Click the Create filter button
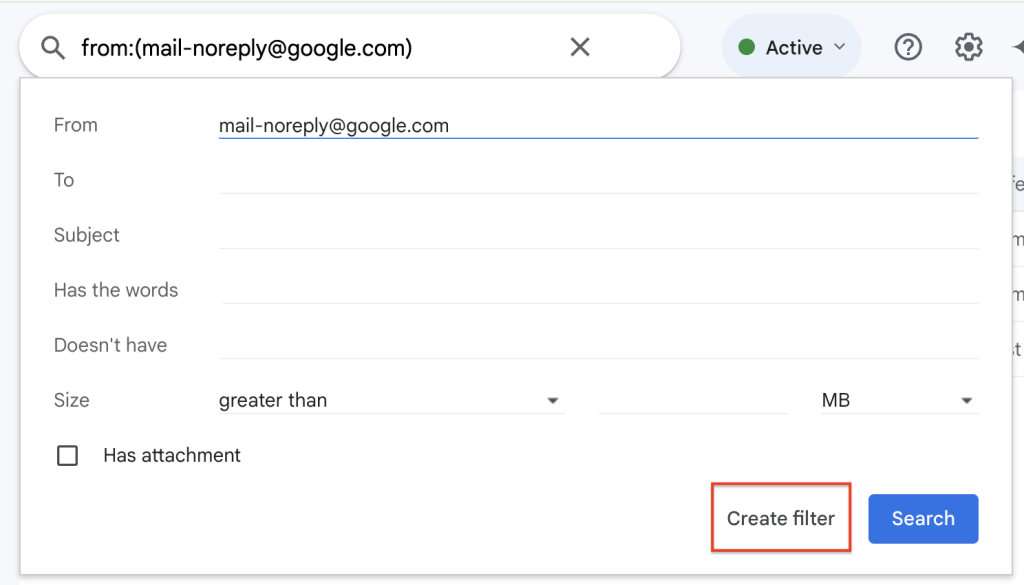Viewport: 1024px width, 585px height. pos(780,518)
